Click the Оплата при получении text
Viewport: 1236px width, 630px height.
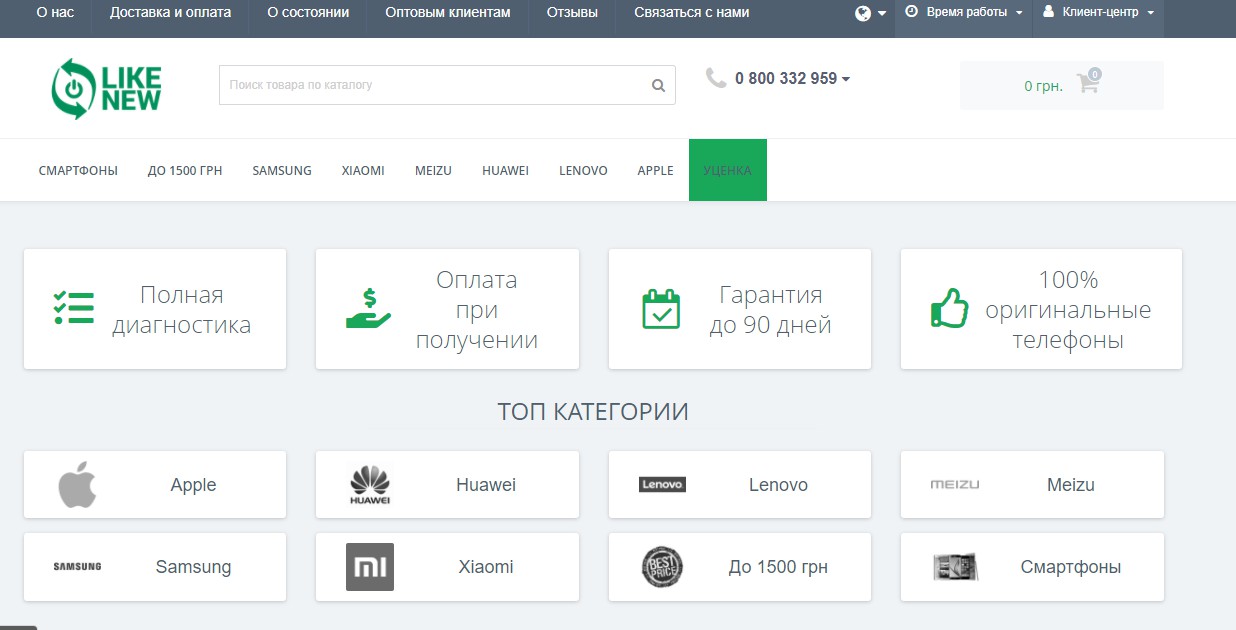[476, 310]
